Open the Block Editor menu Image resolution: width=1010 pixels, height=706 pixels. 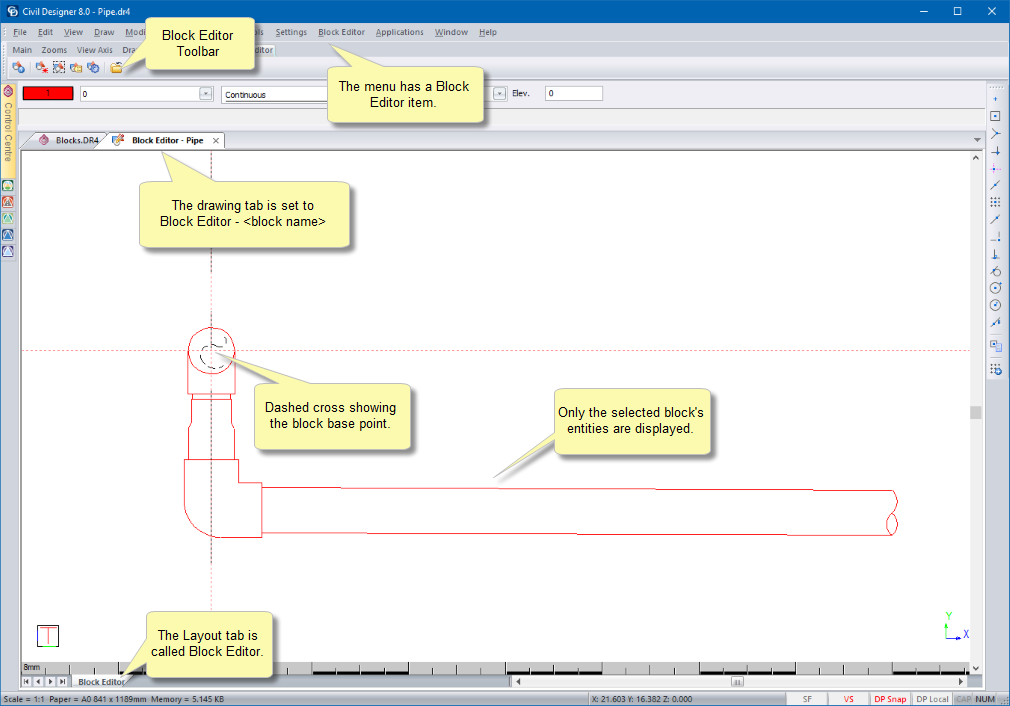(x=341, y=32)
